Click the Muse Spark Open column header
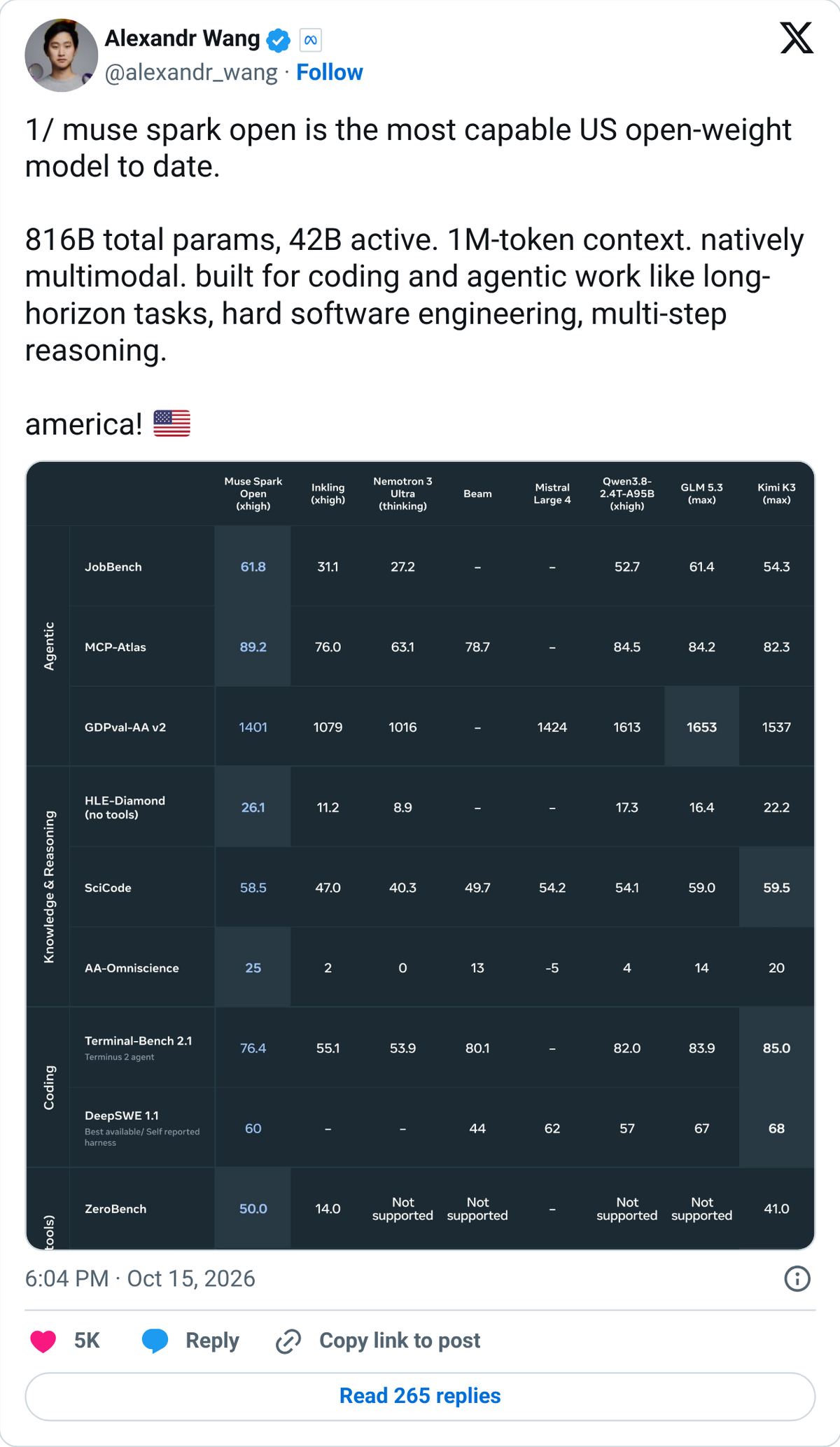 coord(253,494)
